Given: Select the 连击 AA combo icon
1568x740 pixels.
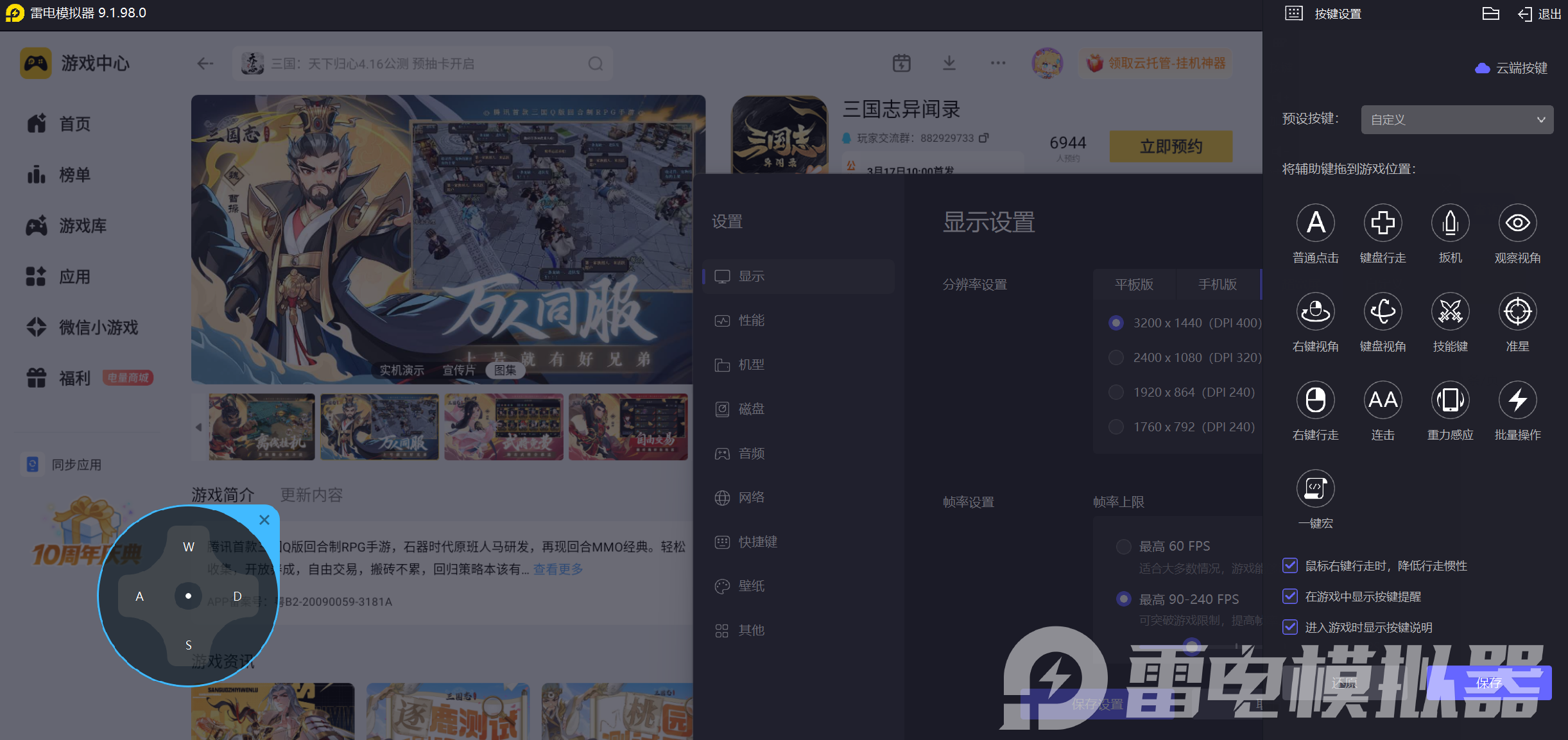Looking at the screenshot, I should (x=1383, y=400).
